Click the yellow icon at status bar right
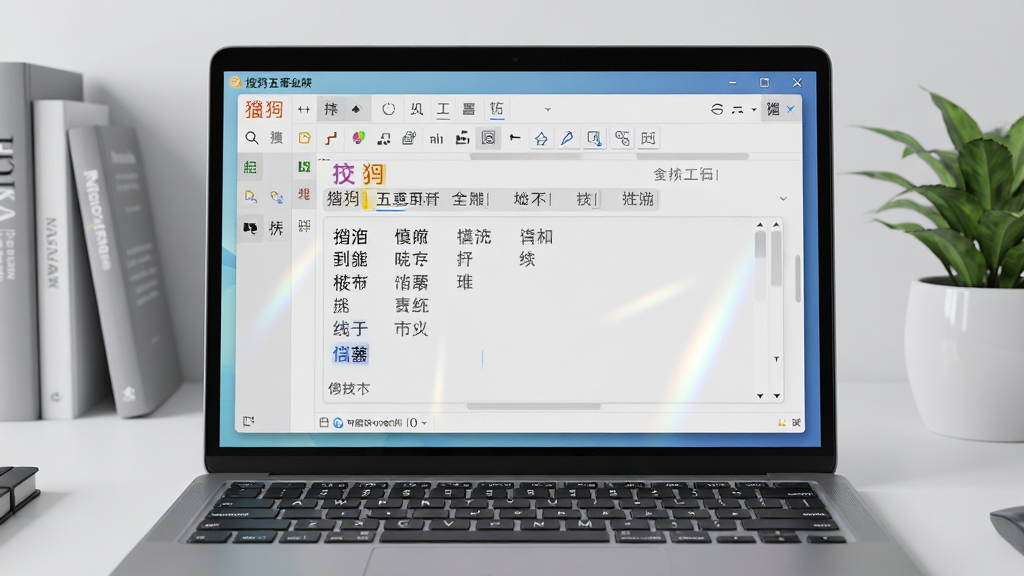 pos(782,423)
